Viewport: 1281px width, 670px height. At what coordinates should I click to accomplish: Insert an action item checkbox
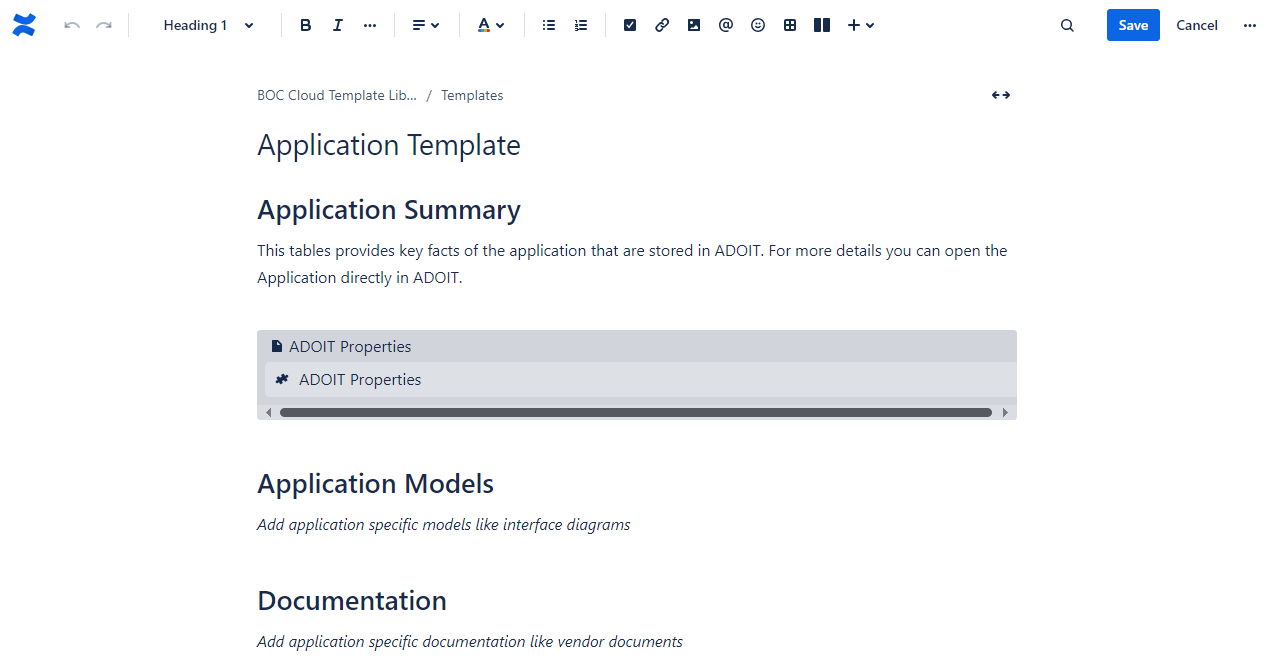(630, 25)
